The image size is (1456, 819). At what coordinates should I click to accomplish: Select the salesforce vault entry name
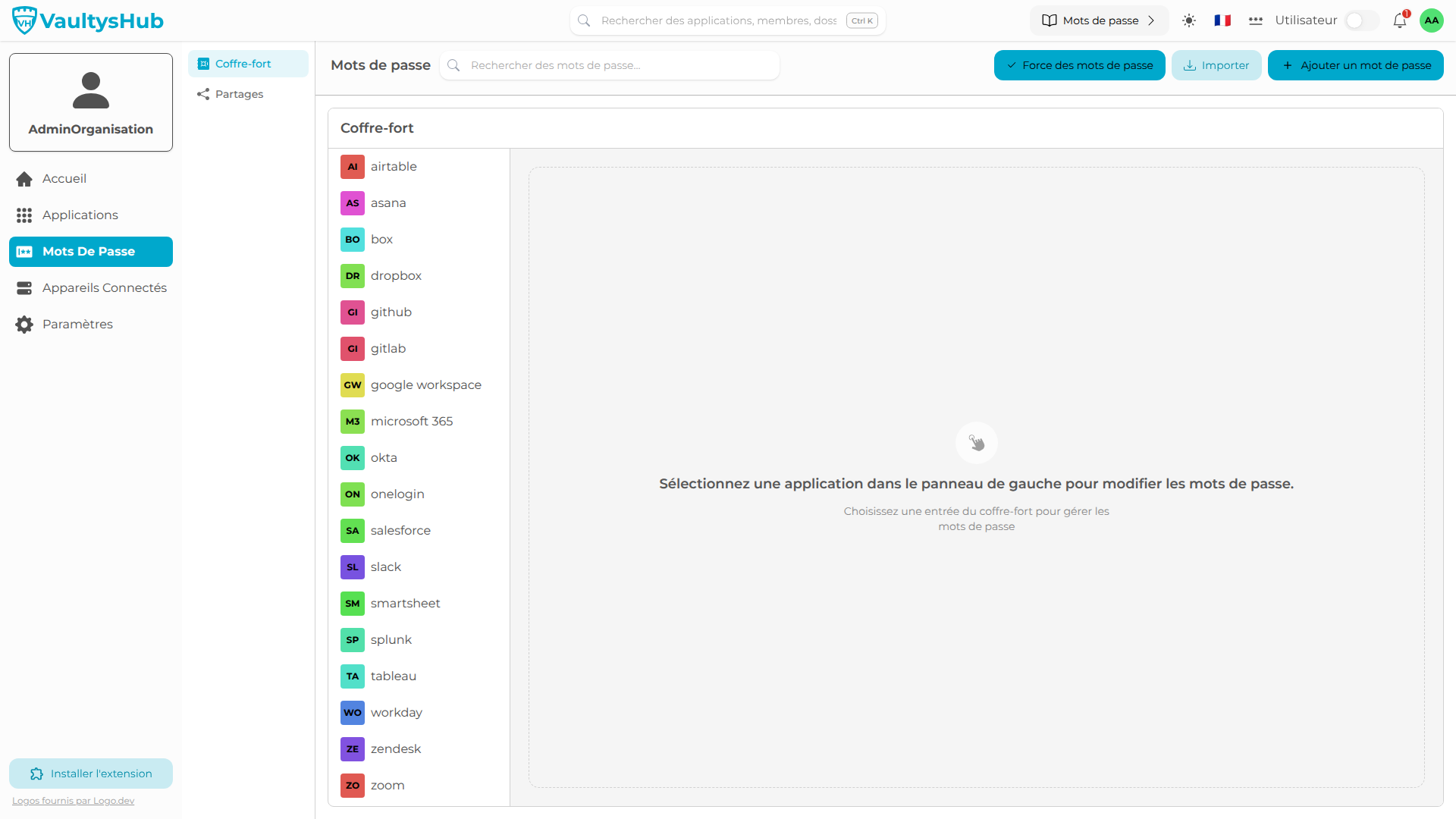click(x=400, y=531)
